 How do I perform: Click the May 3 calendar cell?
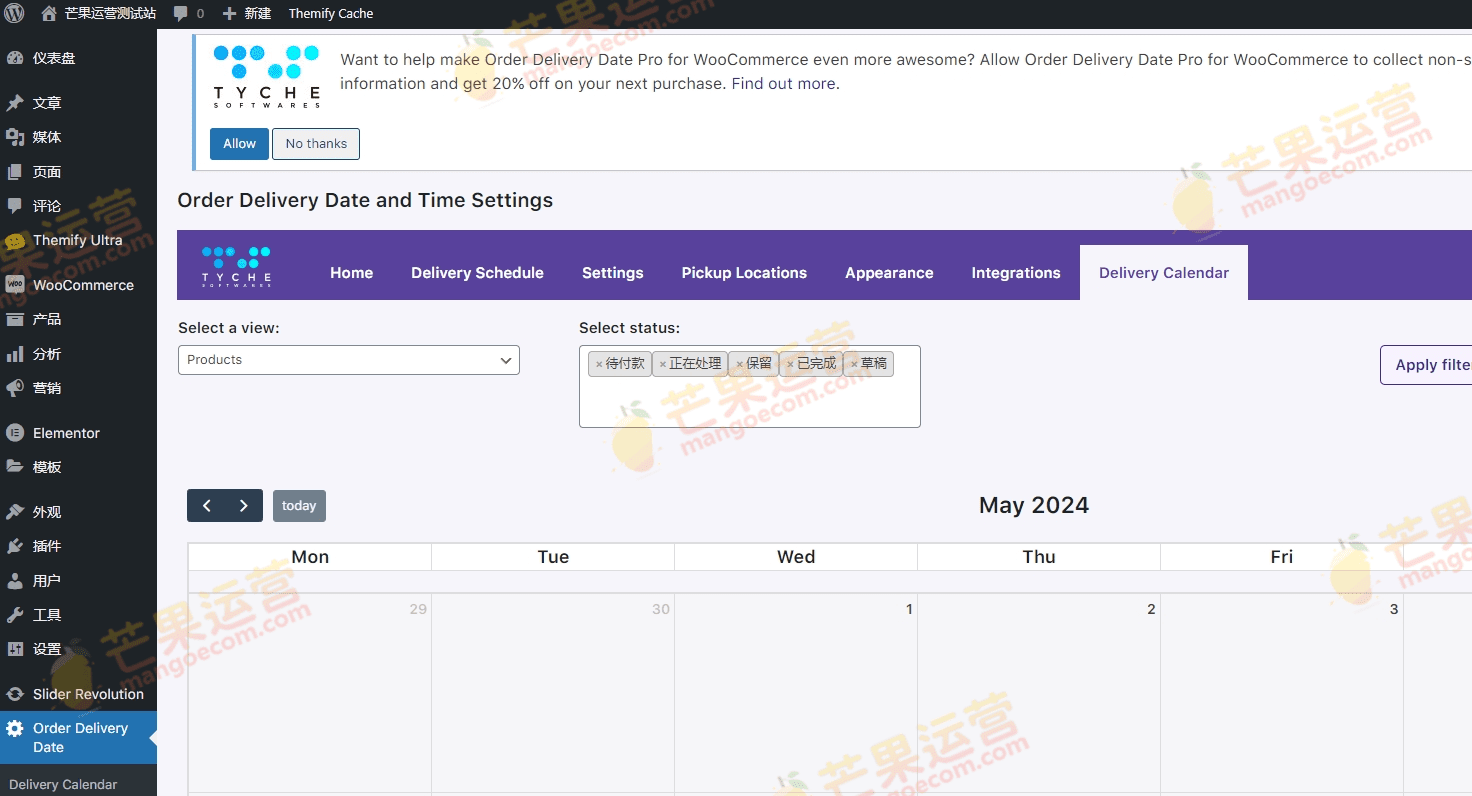(x=1282, y=692)
